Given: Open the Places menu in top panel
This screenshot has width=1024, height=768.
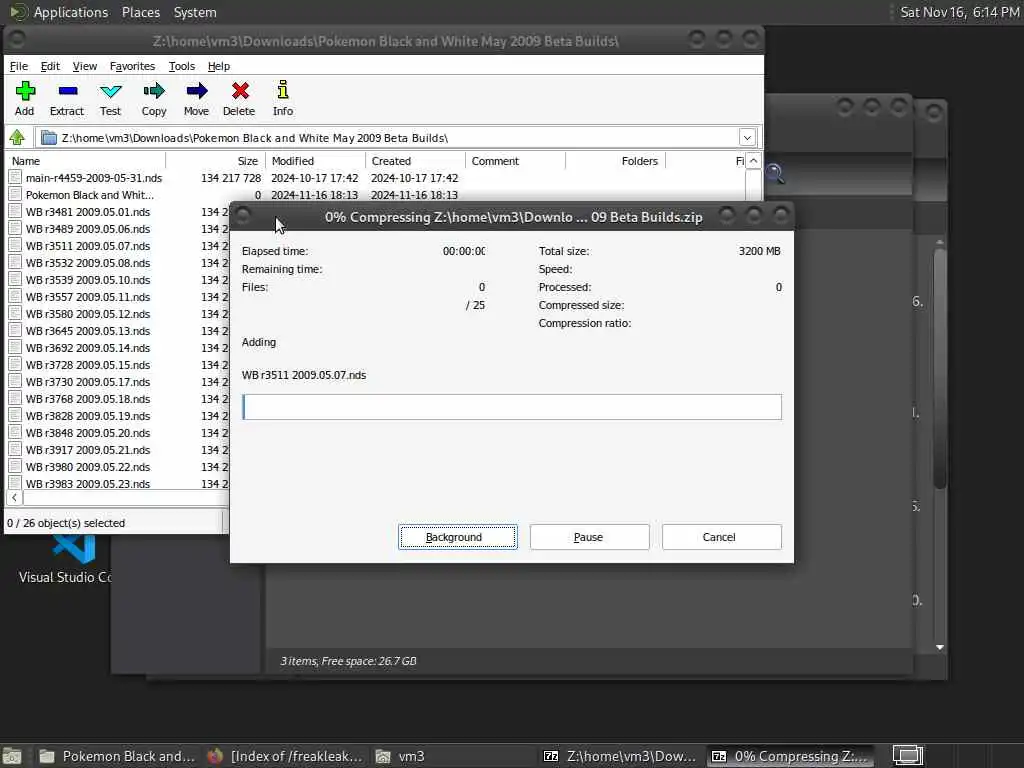Looking at the screenshot, I should tap(141, 12).
